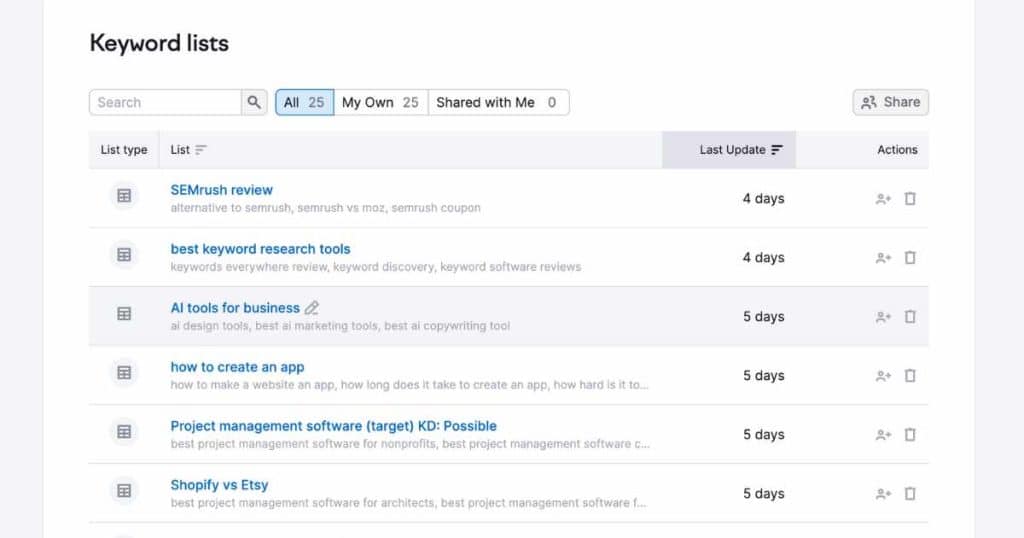Click list type icon for AI tools for business

[x=124, y=313]
